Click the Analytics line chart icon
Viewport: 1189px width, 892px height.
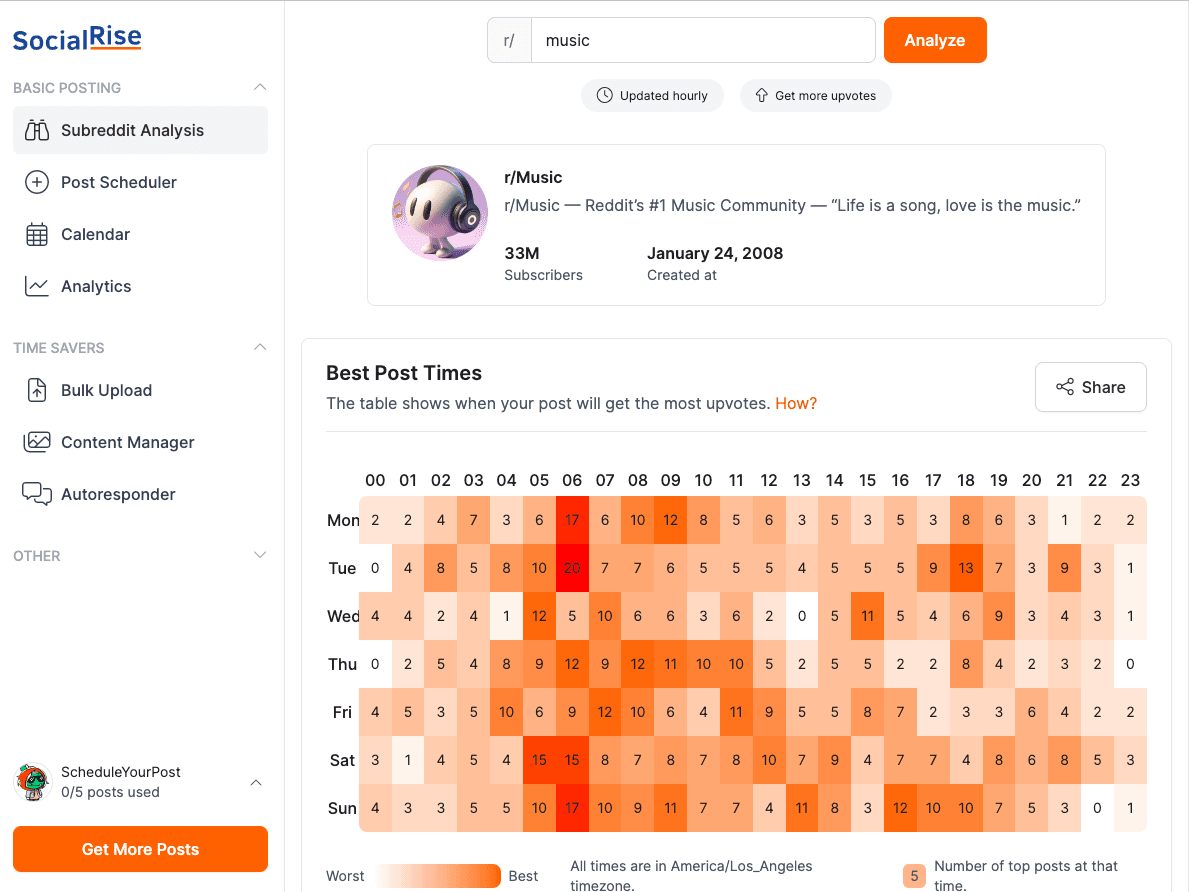tap(37, 286)
